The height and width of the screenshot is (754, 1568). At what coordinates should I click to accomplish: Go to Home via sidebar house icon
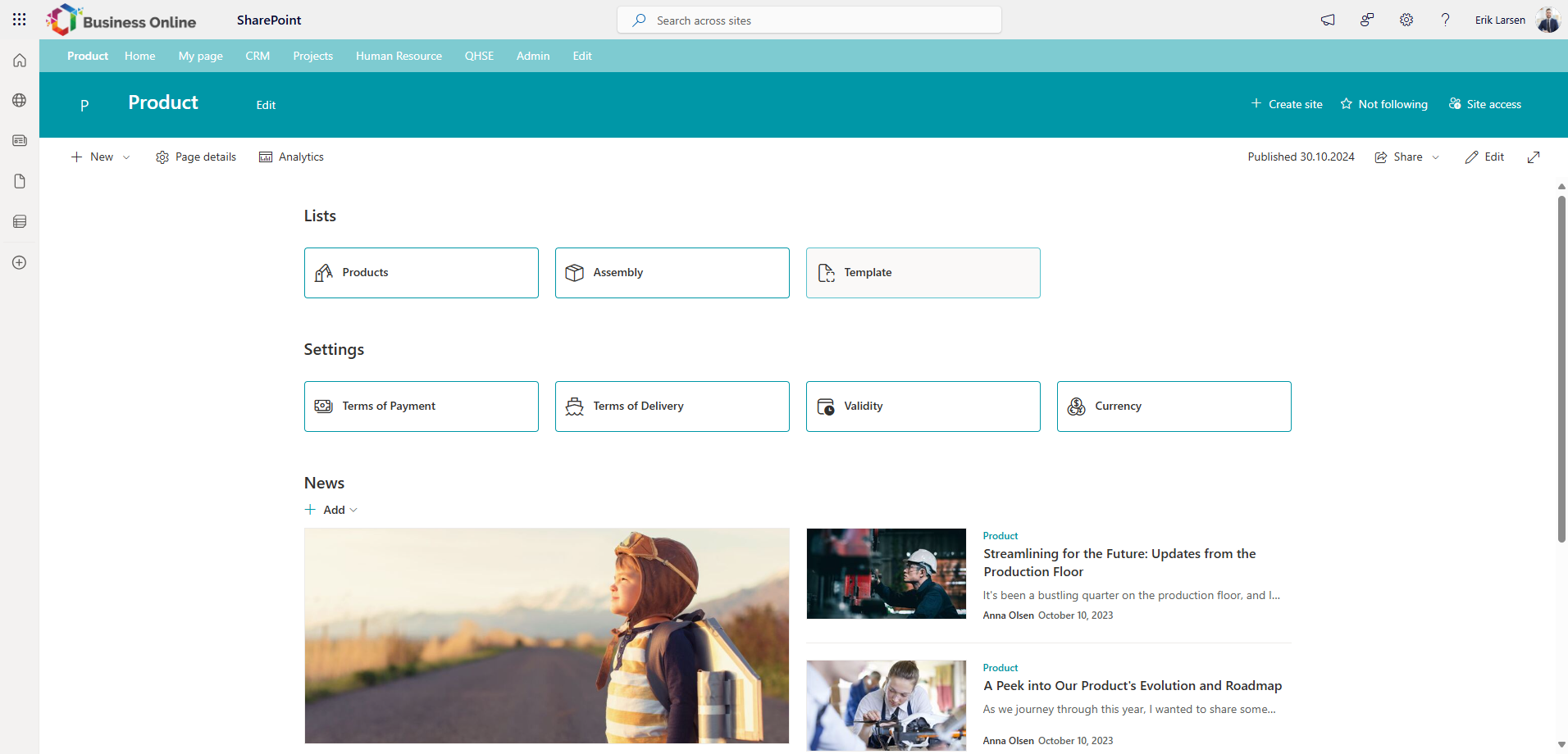coord(20,60)
